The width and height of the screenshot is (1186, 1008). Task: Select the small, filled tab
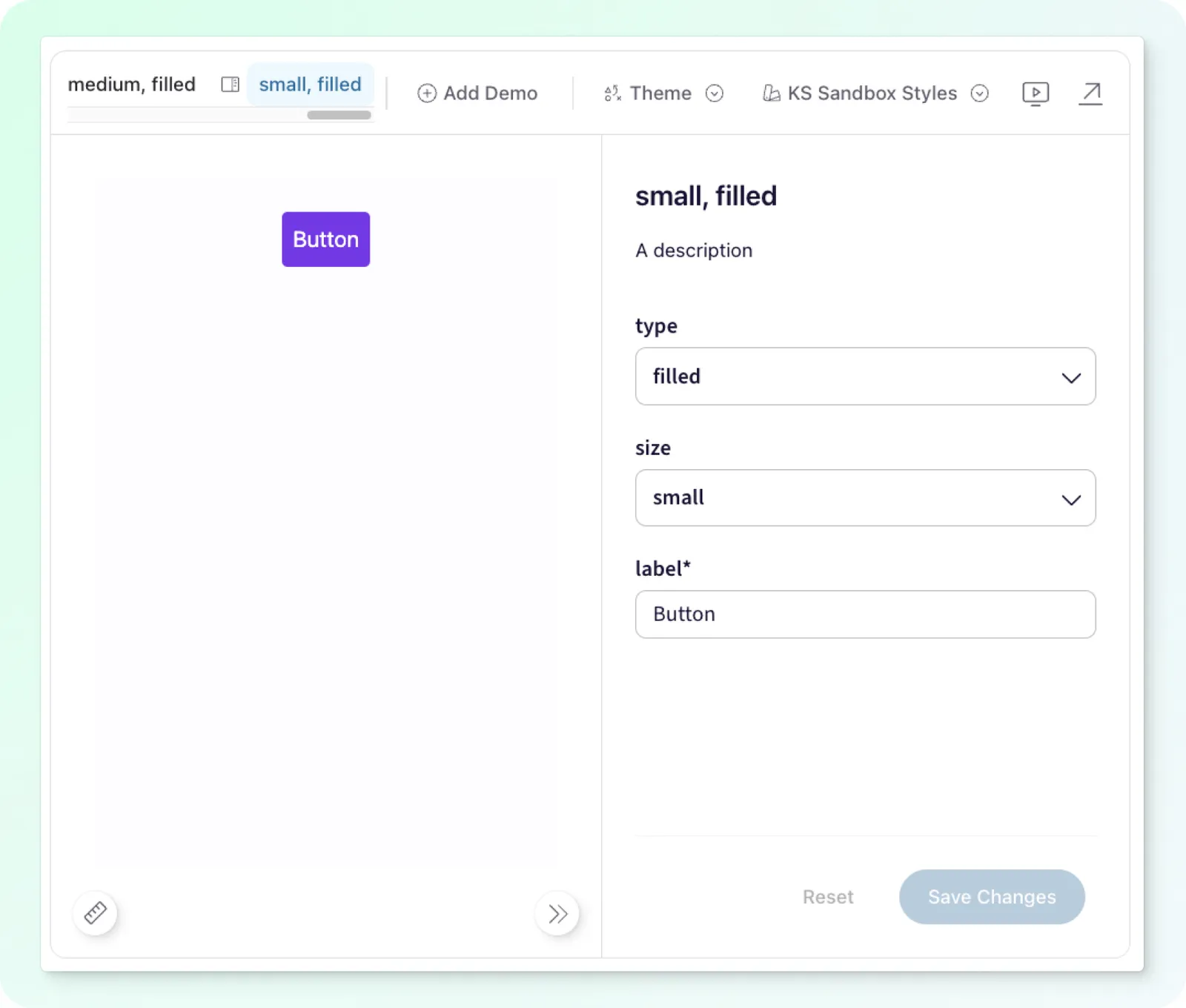311,84
